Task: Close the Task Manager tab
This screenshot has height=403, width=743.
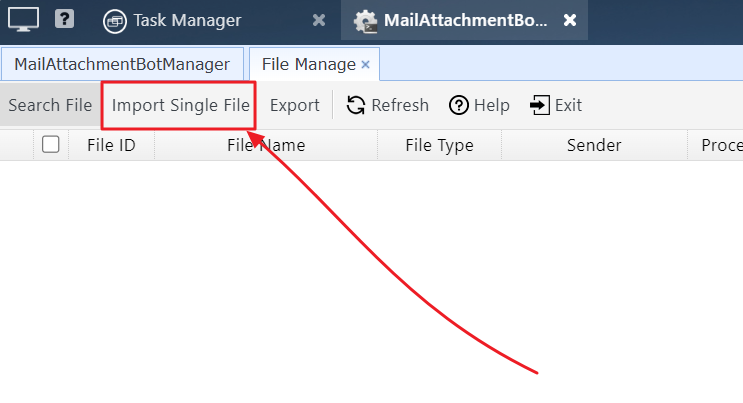Action: [319, 20]
